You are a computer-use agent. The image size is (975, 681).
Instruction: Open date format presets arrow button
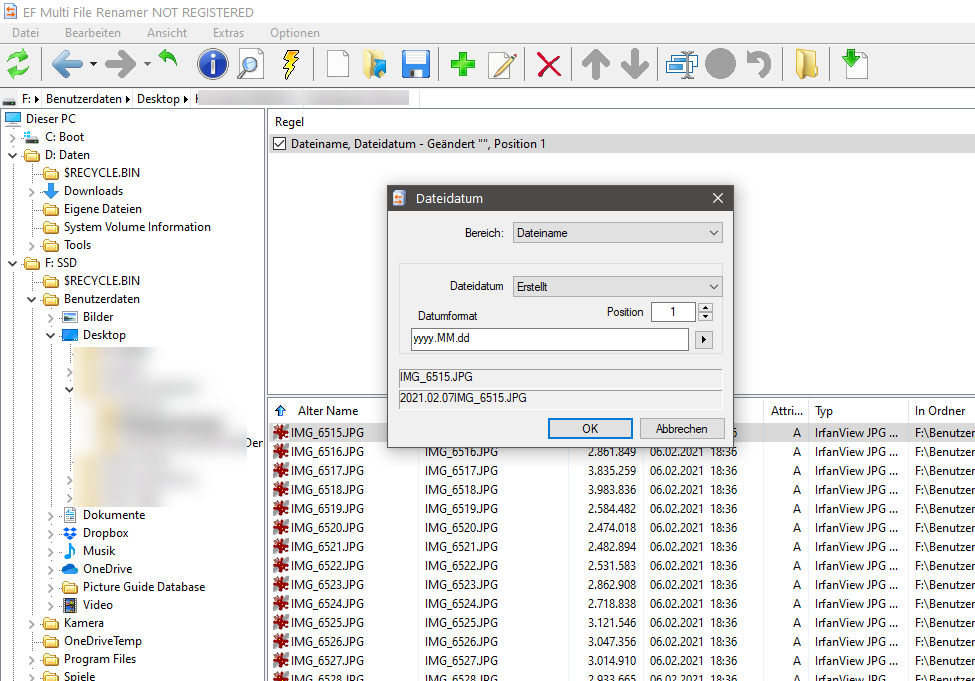click(x=703, y=340)
